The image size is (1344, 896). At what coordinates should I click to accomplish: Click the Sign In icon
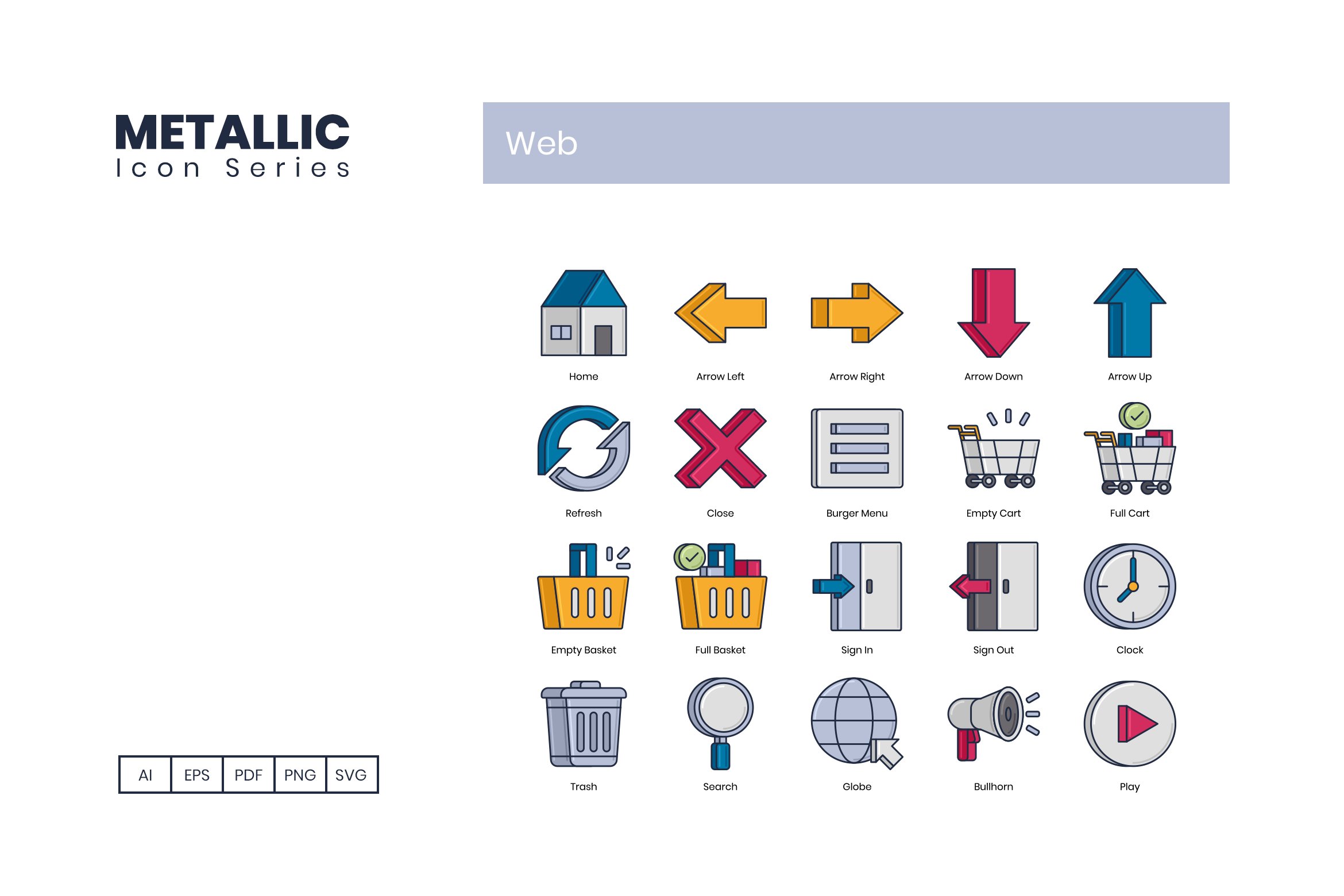tap(857, 590)
